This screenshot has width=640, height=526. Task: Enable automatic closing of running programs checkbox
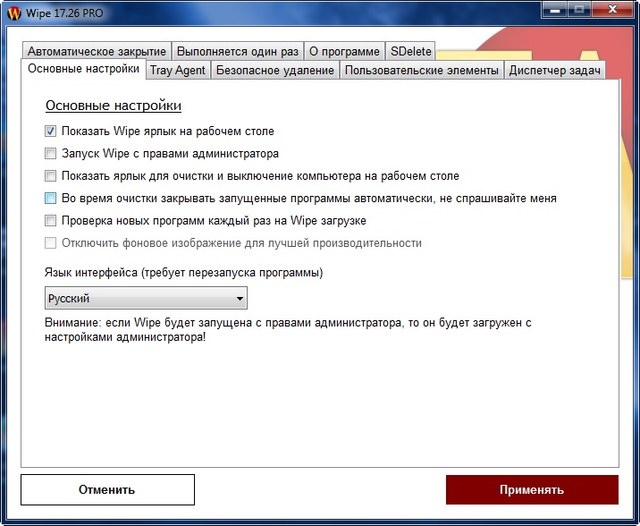click(x=51, y=198)
